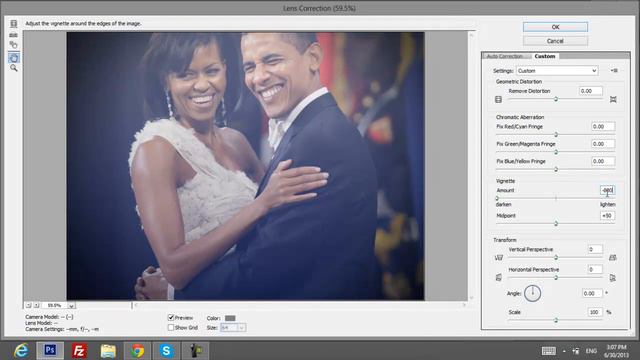This screenshot has width=640, height=360.
Task: Click right Vertical Perspective icon
Action: (613, 258)
